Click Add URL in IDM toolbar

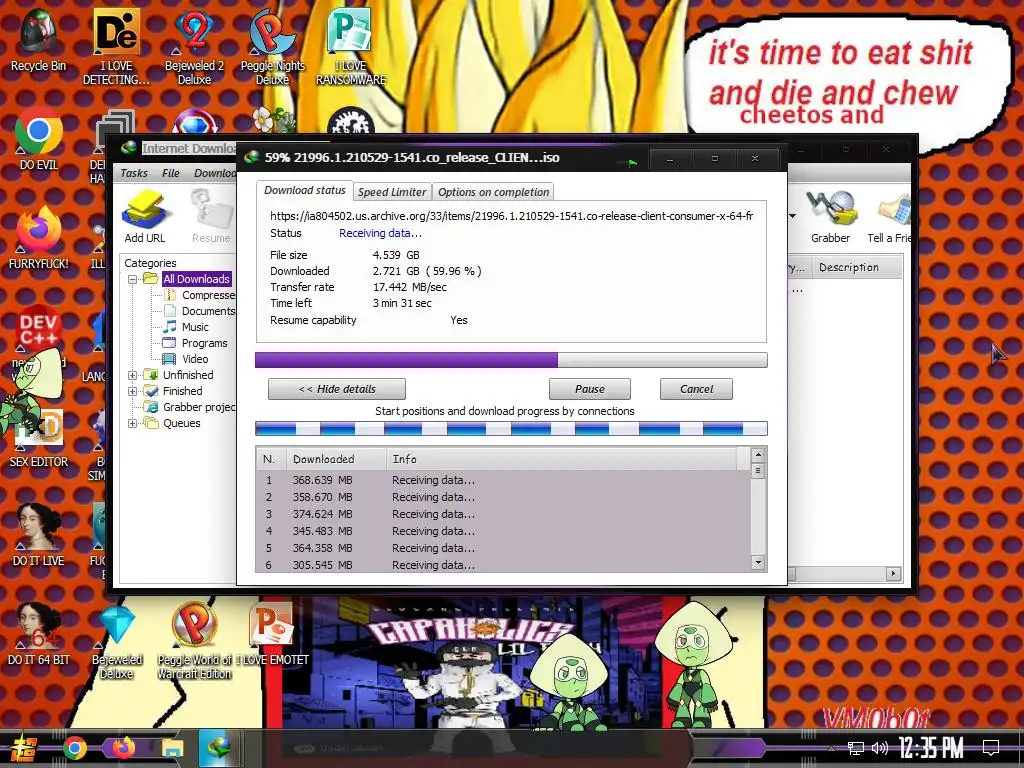(145, 217)
